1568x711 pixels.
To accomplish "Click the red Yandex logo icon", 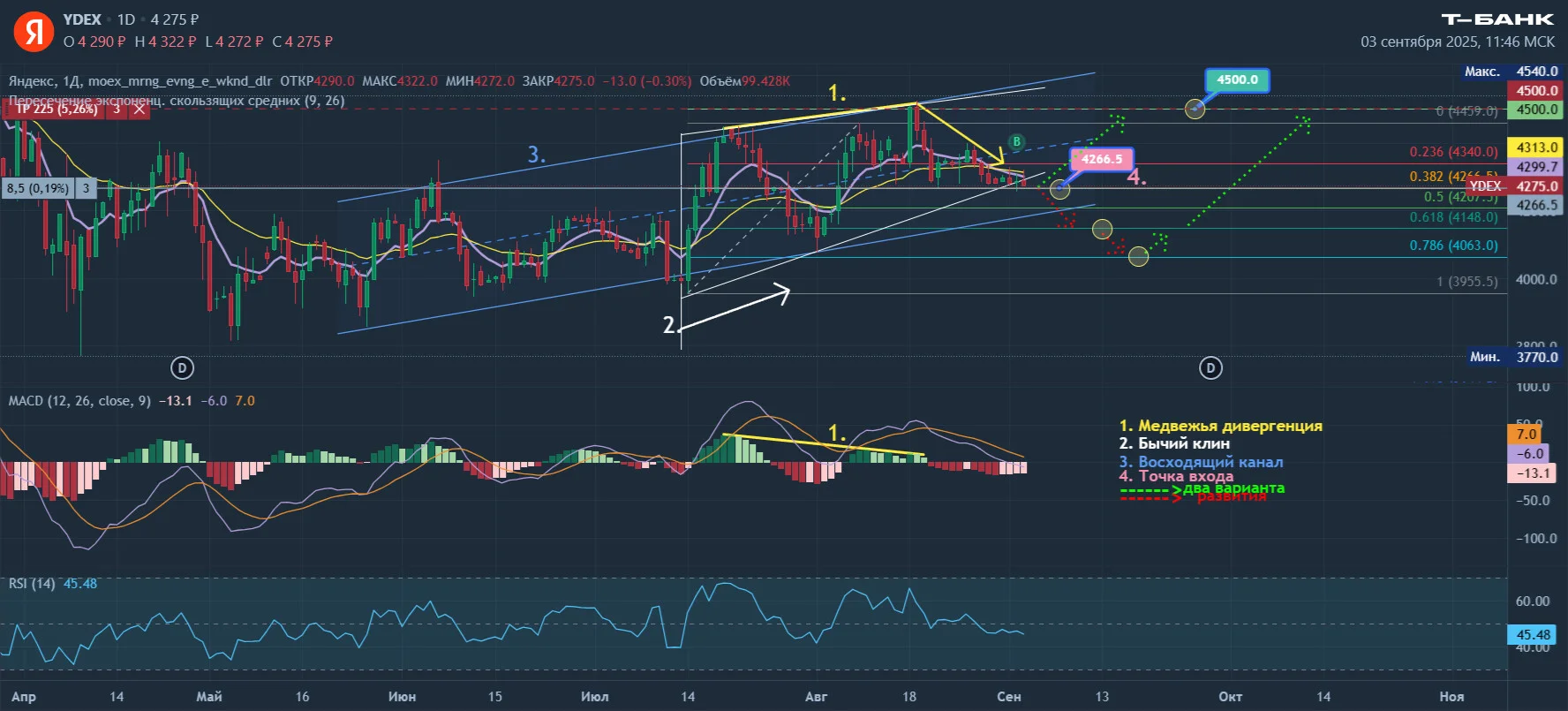I will 34,31.
